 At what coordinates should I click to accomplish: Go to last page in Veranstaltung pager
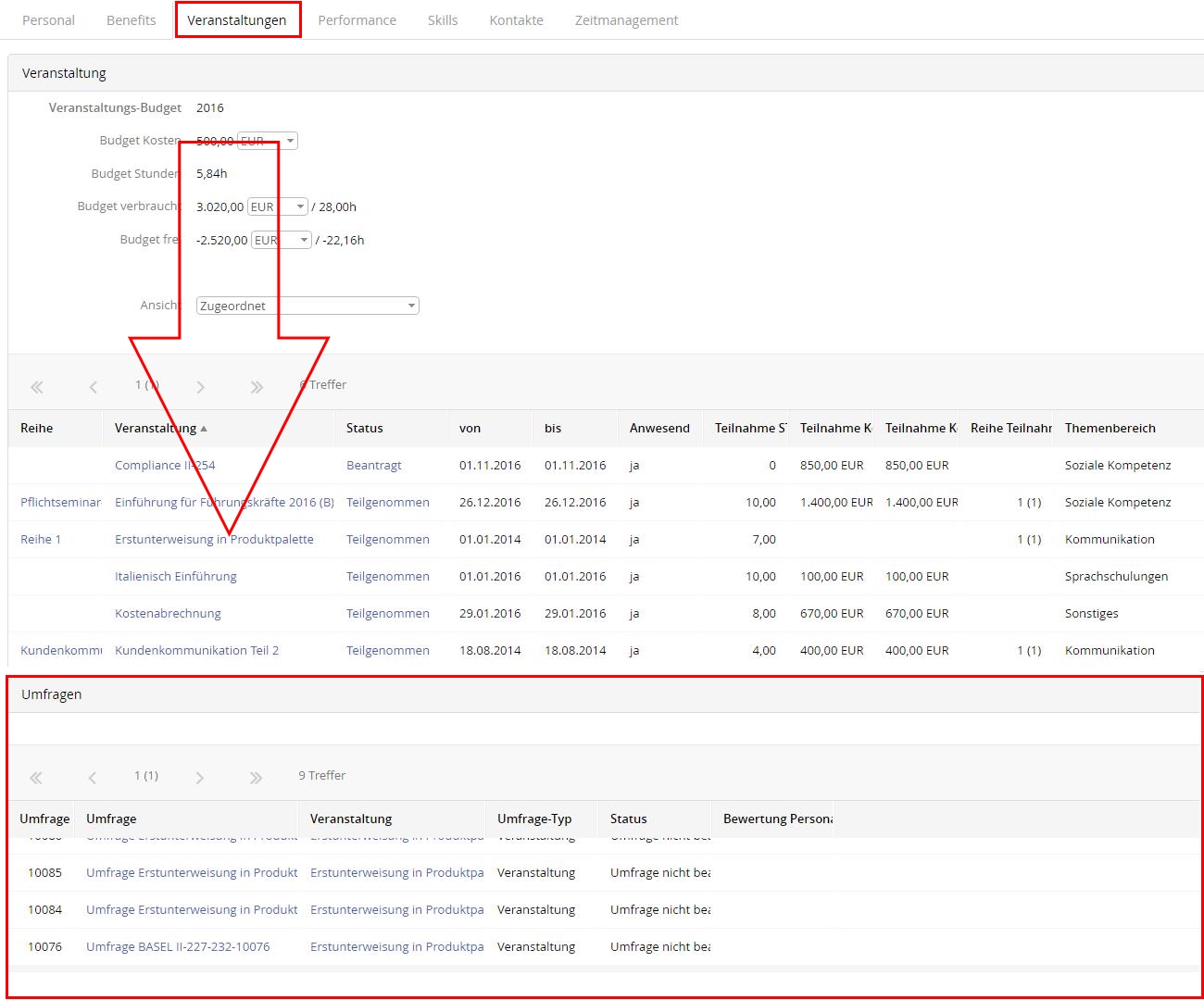(x=257, y=387)
